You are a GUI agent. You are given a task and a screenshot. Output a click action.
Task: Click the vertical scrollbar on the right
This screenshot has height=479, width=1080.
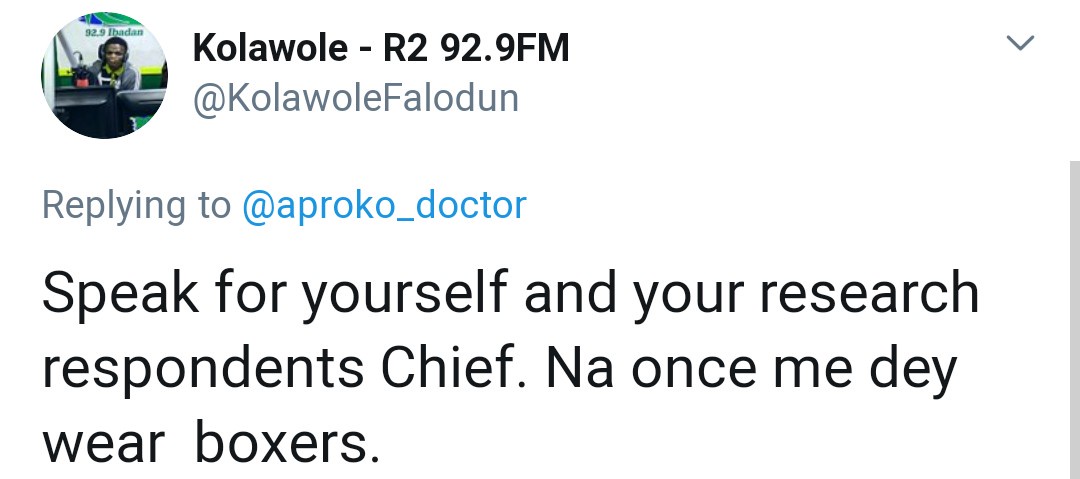tap(1074, 320)
